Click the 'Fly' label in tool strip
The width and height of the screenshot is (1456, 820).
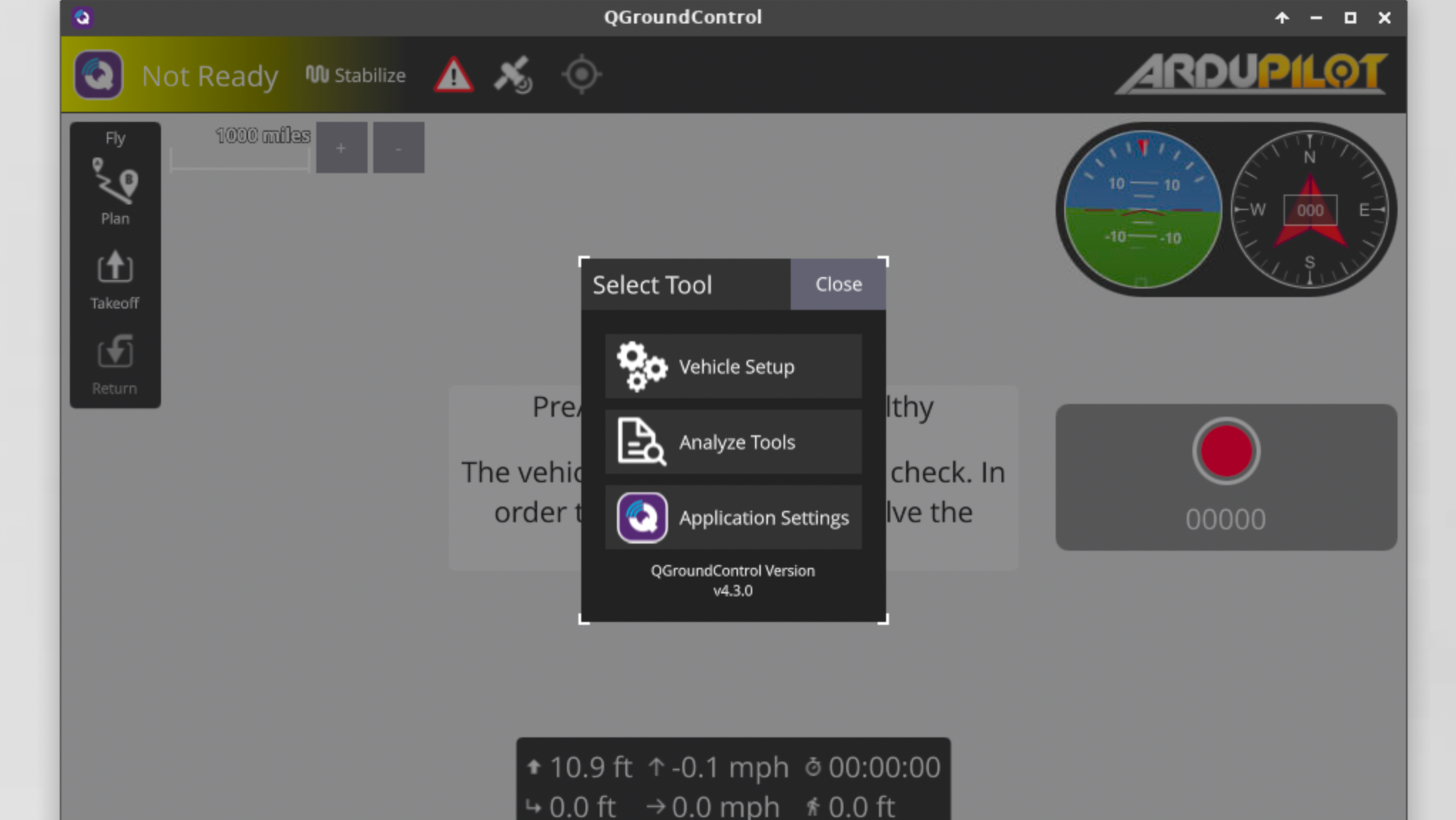click(x=115, y=138)
